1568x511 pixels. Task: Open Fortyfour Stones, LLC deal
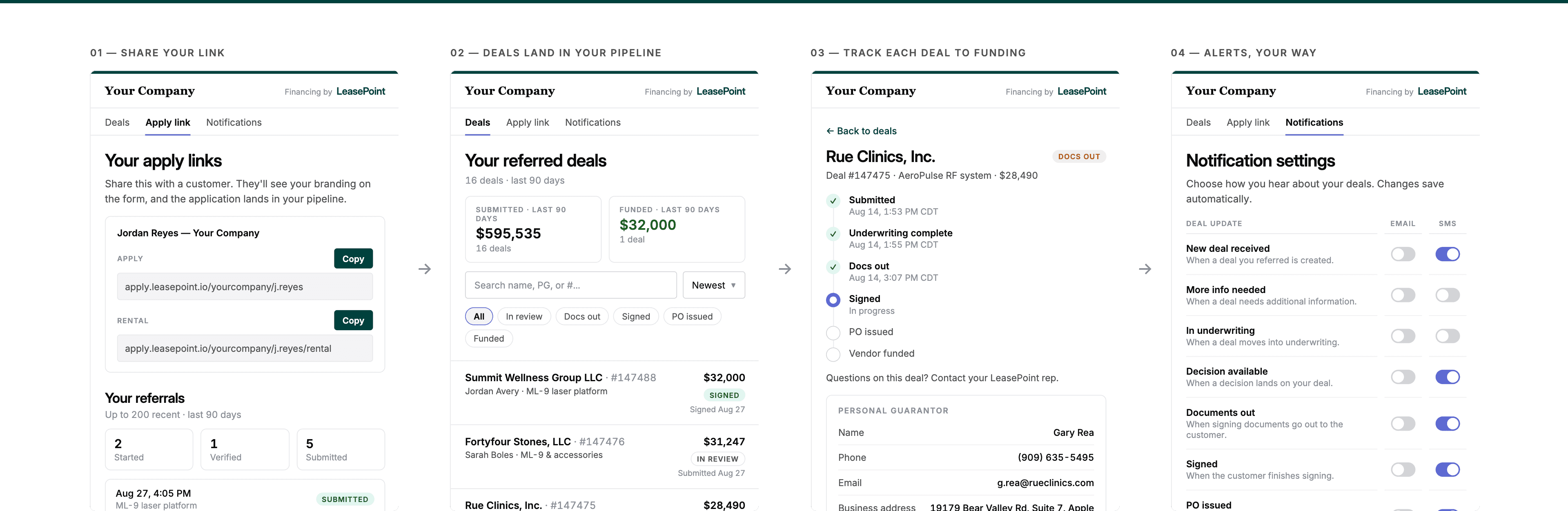[604, 456]
